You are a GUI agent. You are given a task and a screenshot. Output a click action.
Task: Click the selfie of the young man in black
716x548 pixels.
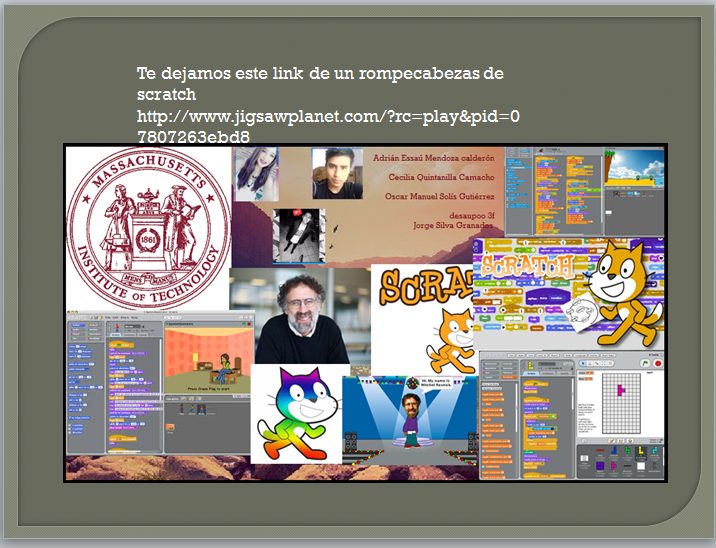pos(337,174)
